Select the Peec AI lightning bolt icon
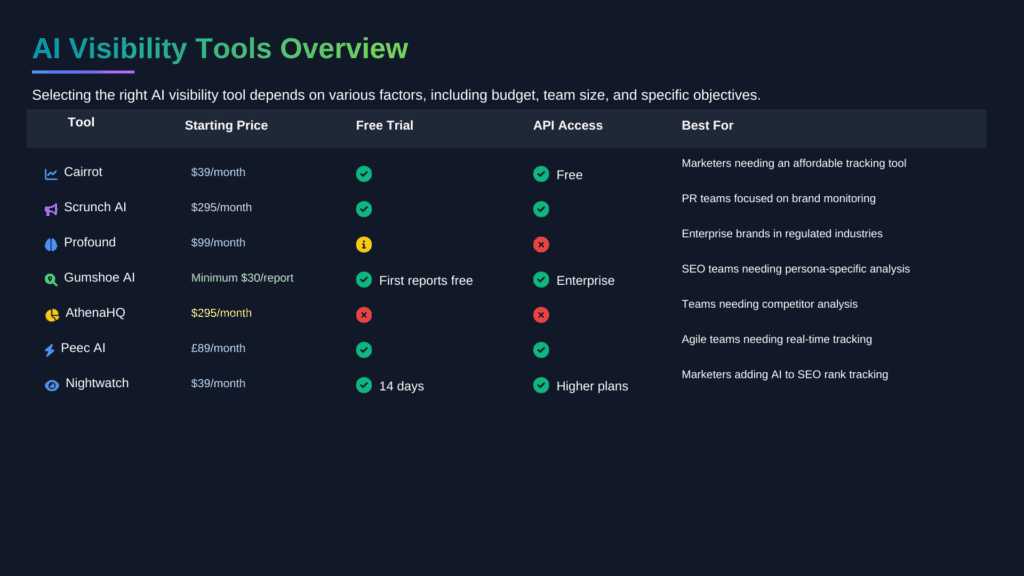Image resolution: width=1024 pixels, height=576 pixels. 51,348
